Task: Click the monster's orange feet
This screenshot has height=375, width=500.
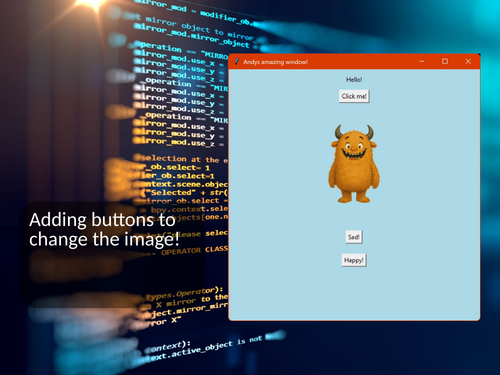Action: [x=354, y=199]
